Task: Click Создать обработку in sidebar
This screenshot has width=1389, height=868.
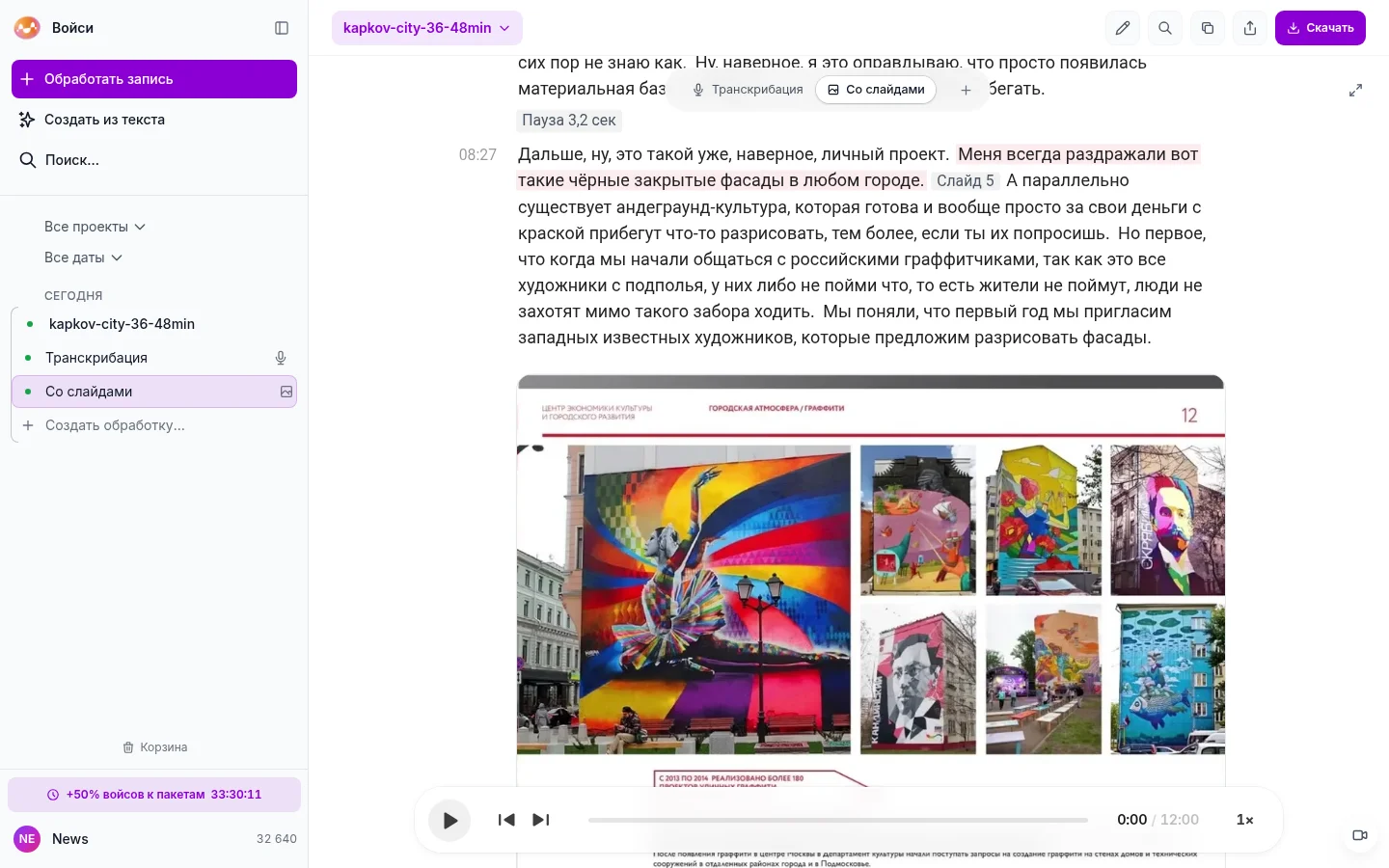Action: (115, 425)
